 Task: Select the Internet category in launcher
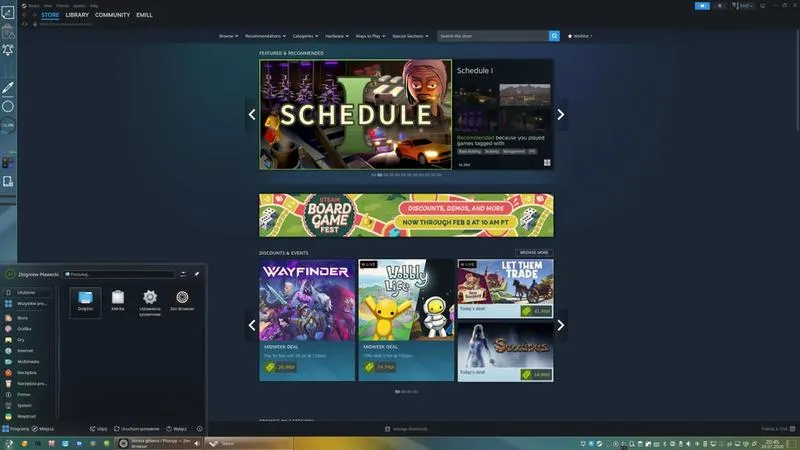(x=27, y=351)
